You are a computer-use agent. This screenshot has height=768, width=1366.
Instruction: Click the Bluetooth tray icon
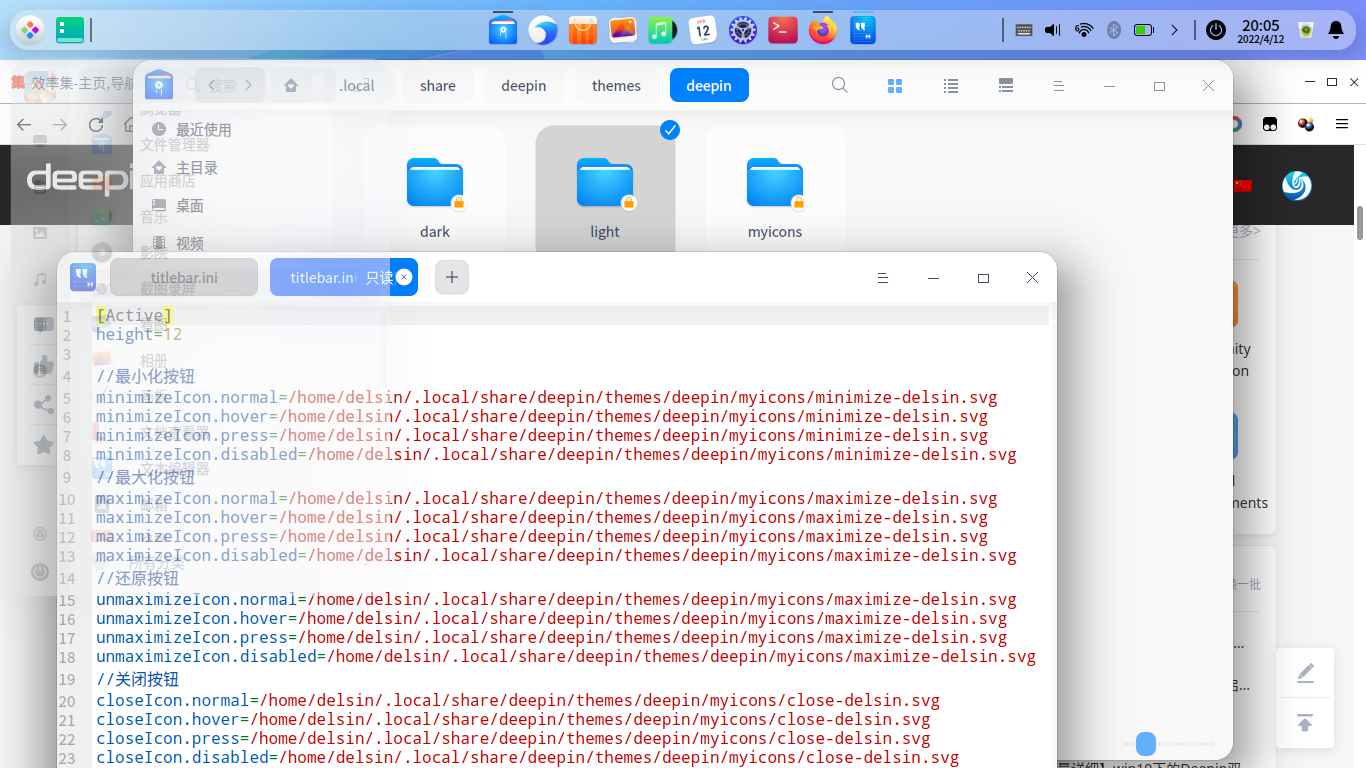[x=1113, y=30]
